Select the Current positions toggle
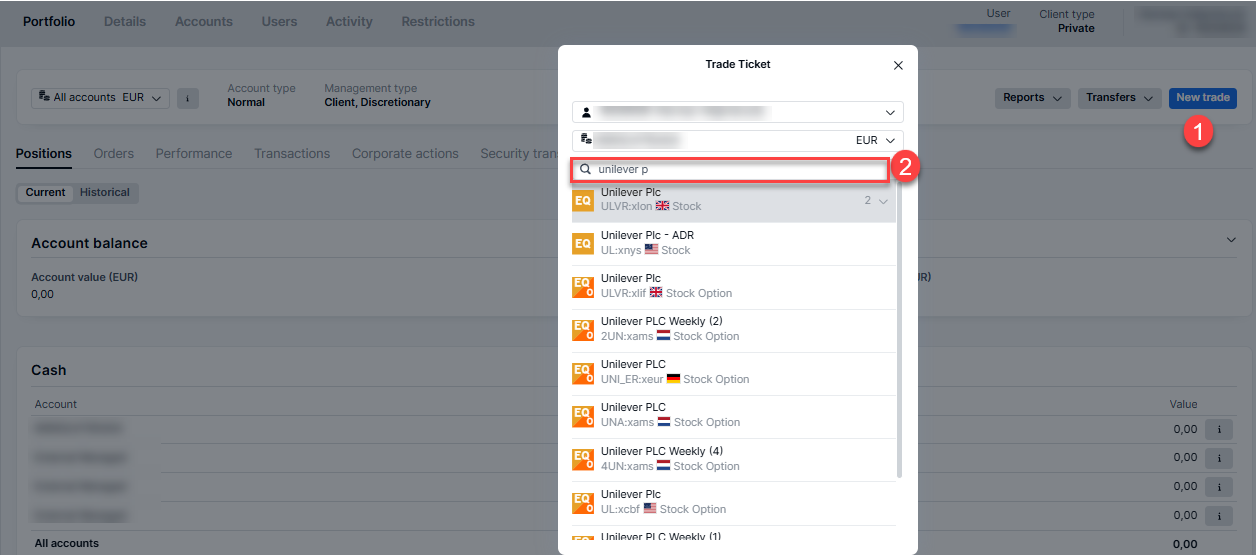The height and width of the screenshot is (557, 1256). tap(46, 193)
